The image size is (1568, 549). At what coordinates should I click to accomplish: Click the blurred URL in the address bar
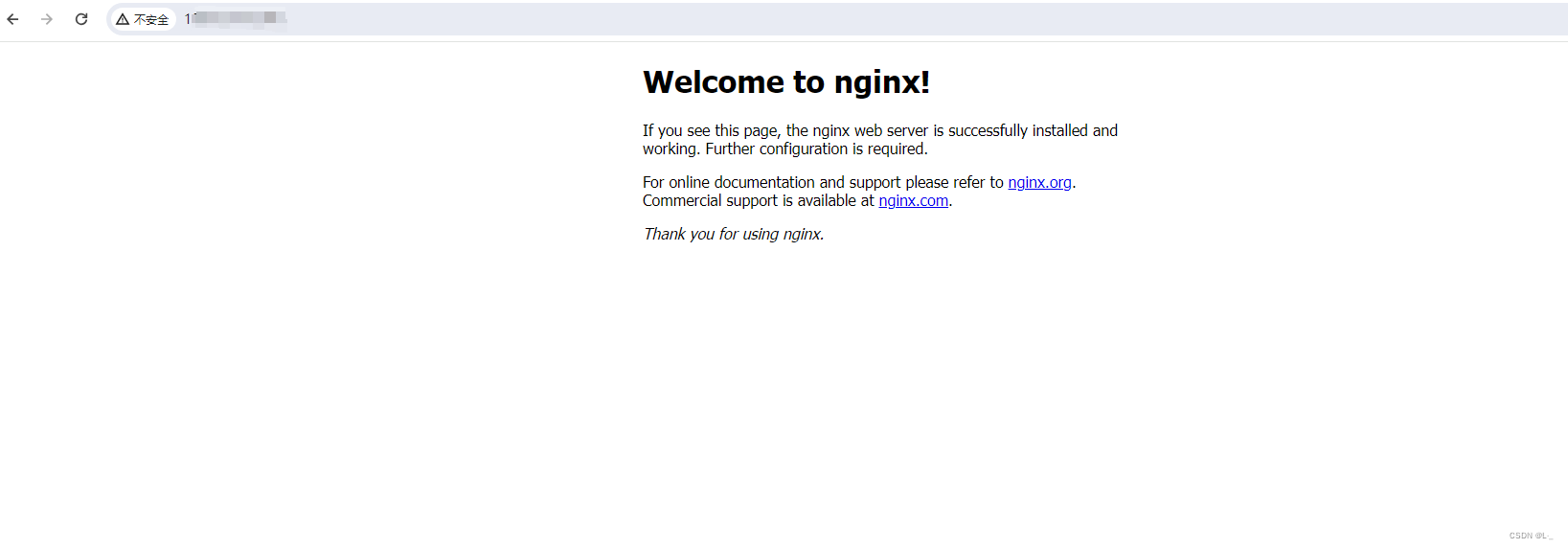click(x=236, y=19)
